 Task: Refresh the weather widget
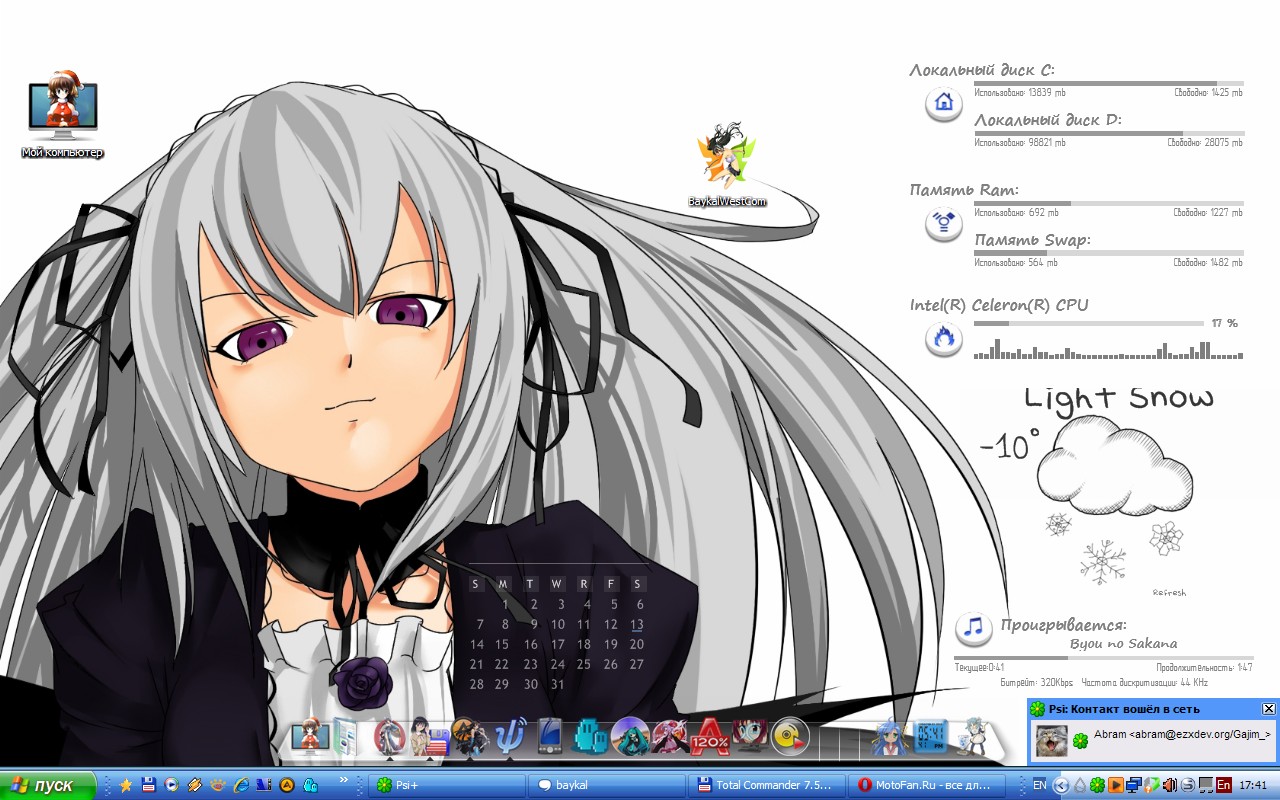1169,593
